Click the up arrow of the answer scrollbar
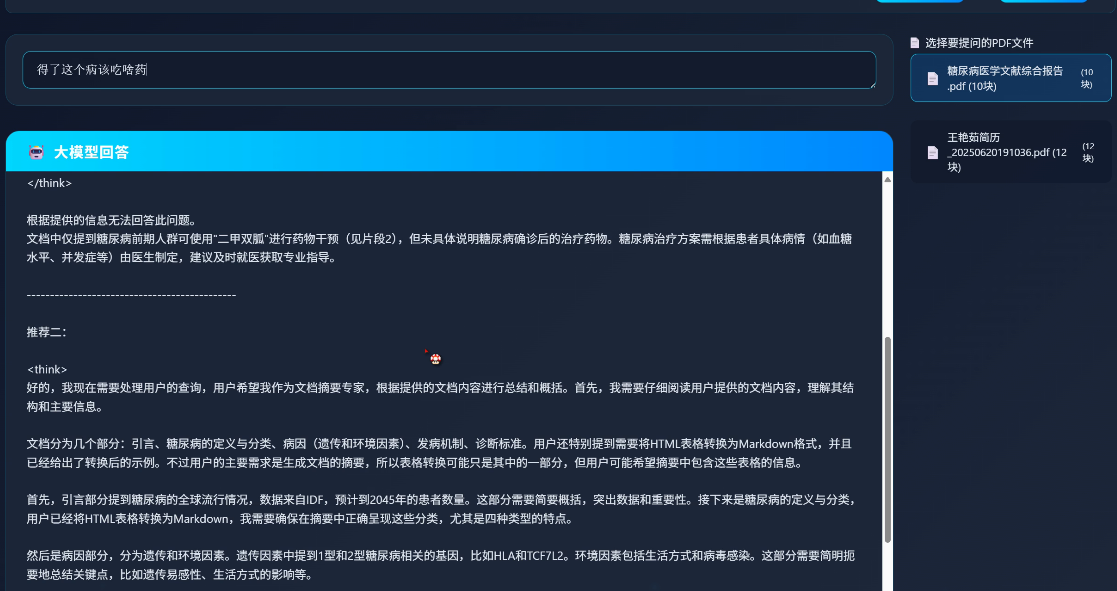The height and width of the screenshot is (591, 1117). pyautogui.click(x=888, y=179)
